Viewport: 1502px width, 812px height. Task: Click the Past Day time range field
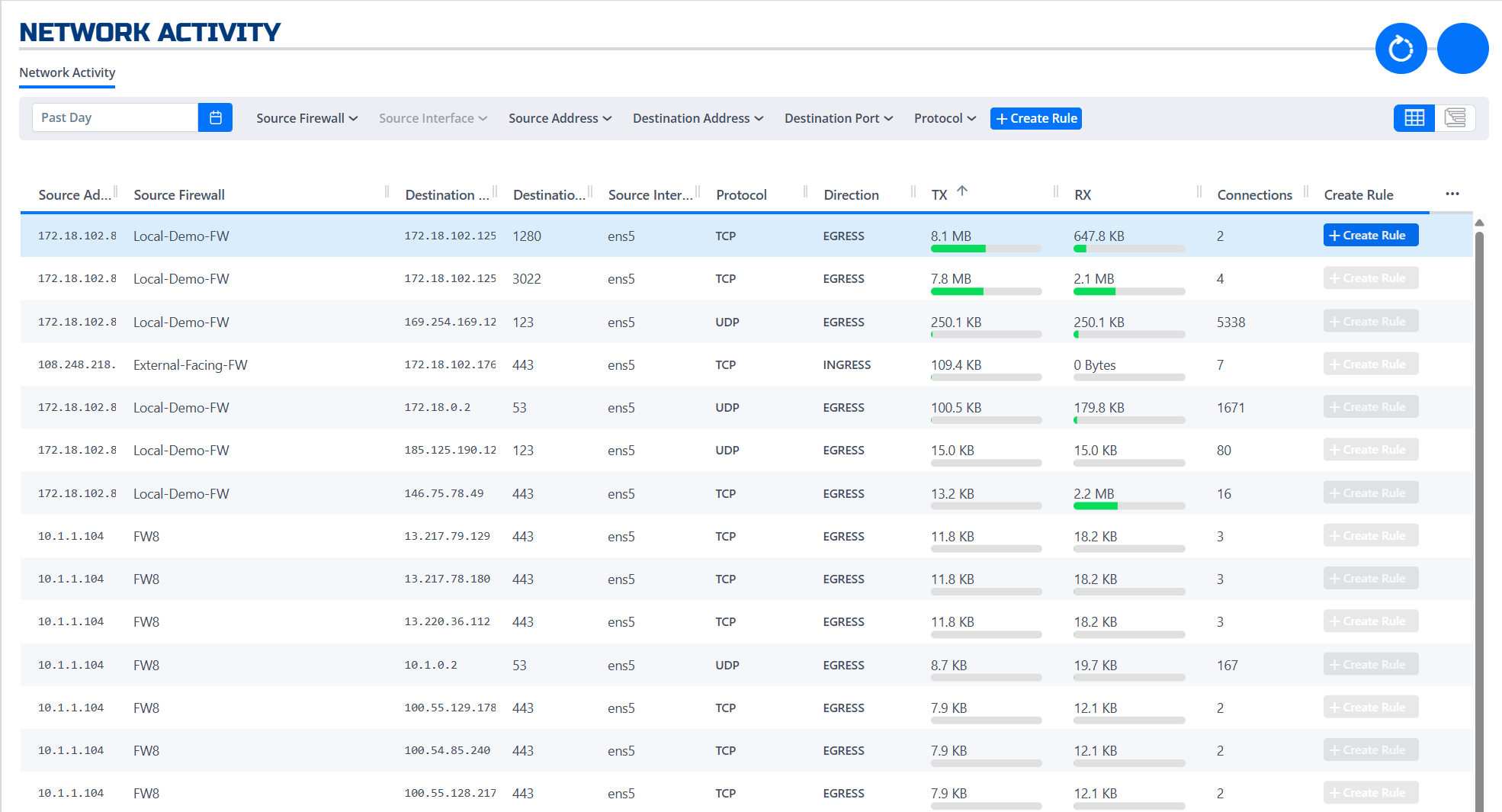coord(115,117)
